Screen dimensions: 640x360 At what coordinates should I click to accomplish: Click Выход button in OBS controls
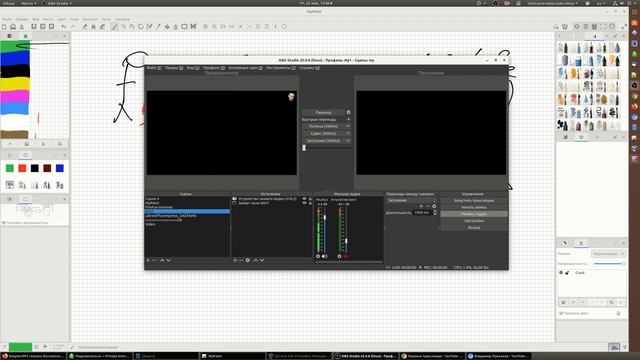474,228
